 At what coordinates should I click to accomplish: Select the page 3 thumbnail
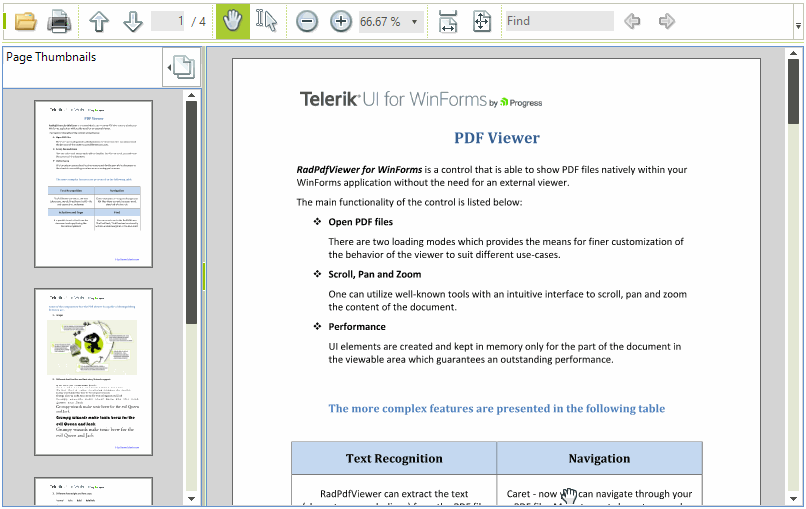click(94, 491)
